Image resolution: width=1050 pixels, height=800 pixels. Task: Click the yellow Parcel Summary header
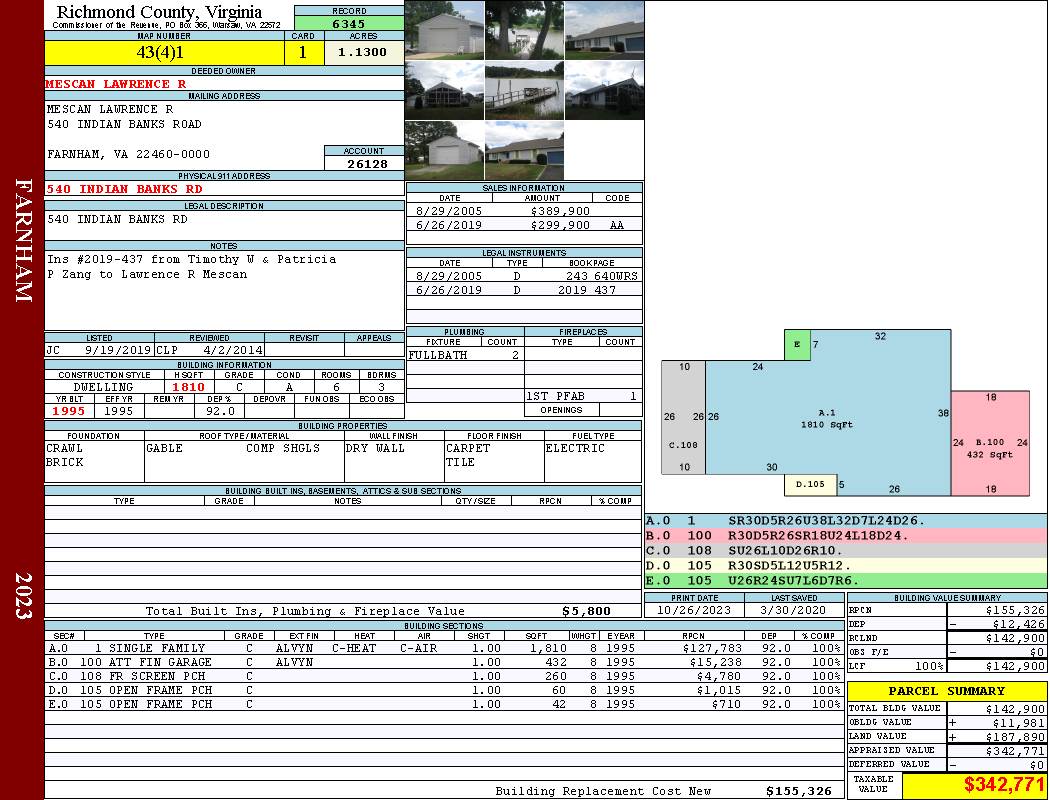[x=946, y=691]
